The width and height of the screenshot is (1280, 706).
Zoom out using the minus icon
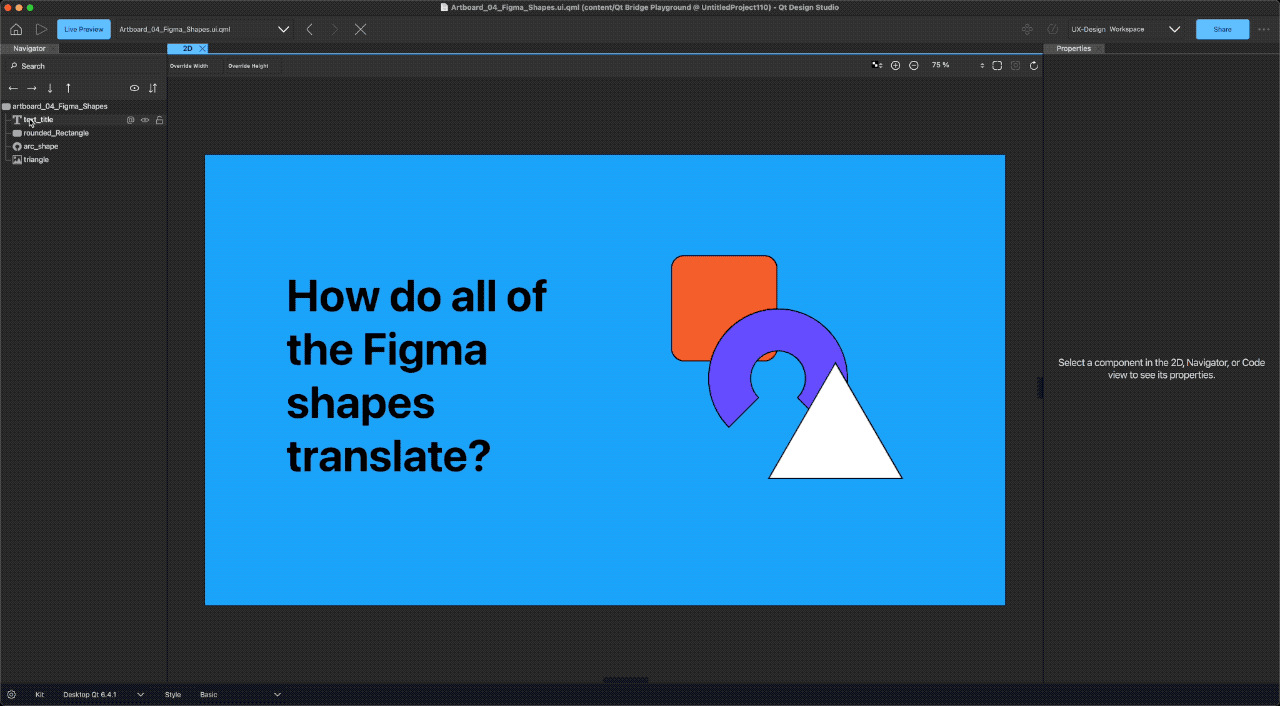[x=913, y=65]
